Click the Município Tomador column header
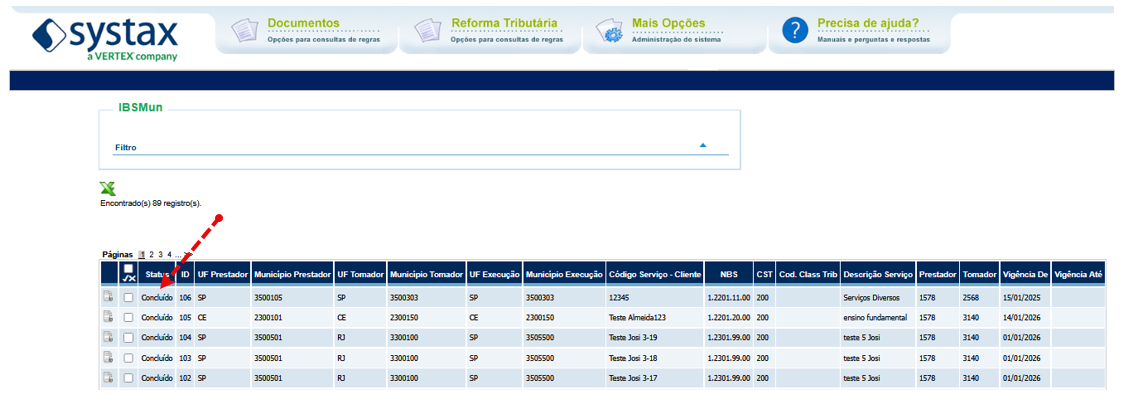The image size is (1127, 399). [x=427, y=275]
